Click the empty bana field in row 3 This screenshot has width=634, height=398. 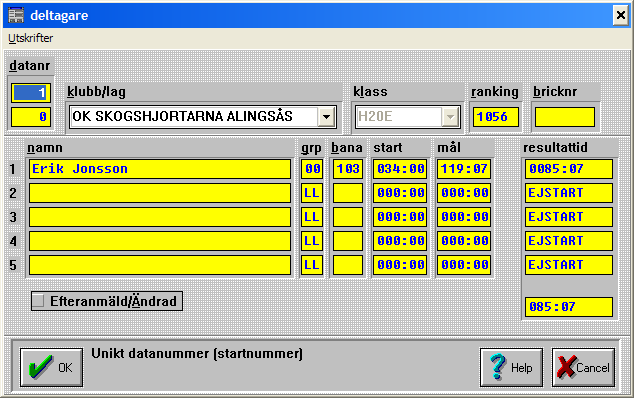[348, 217]
